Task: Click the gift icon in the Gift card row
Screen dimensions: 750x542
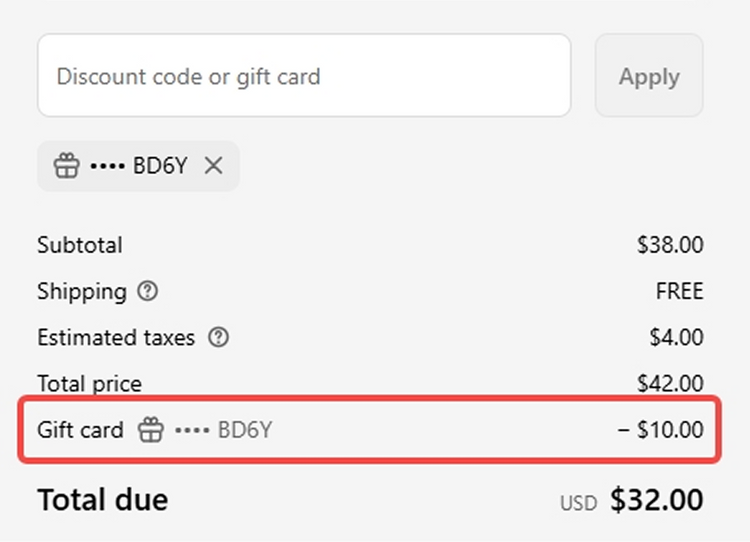Action: (150, 431)
